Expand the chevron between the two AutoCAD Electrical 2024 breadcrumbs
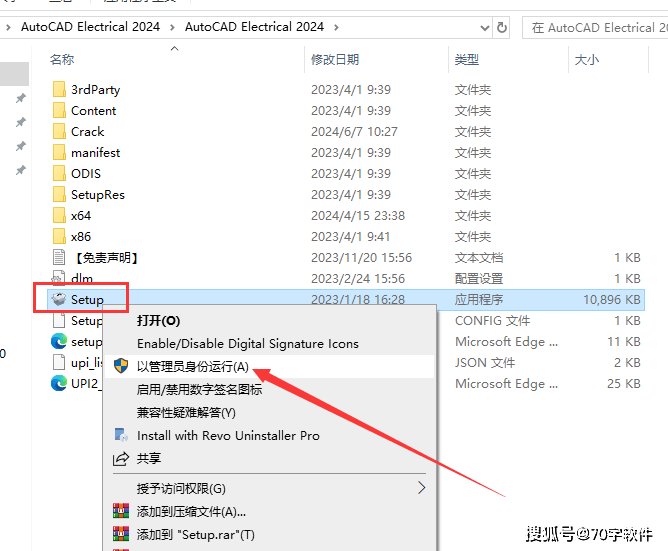This screenshot has width=668, height=551. (172, 28)
